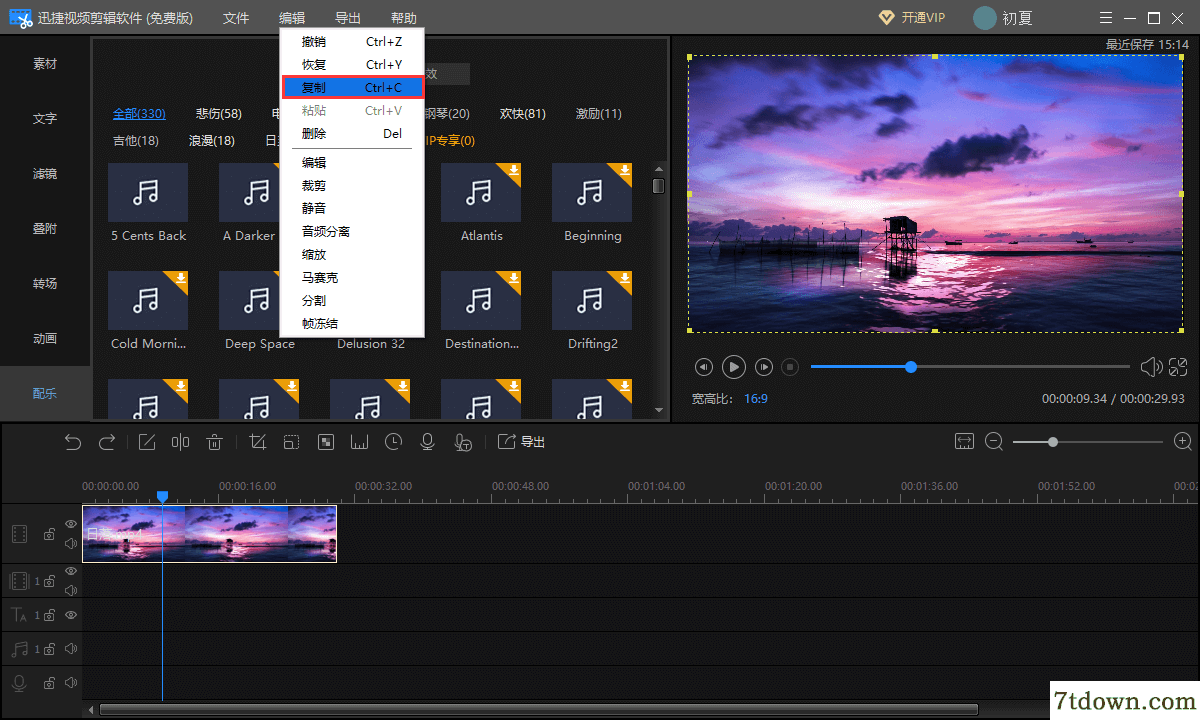Open speech-to-text microphone tool

(462, 442)
